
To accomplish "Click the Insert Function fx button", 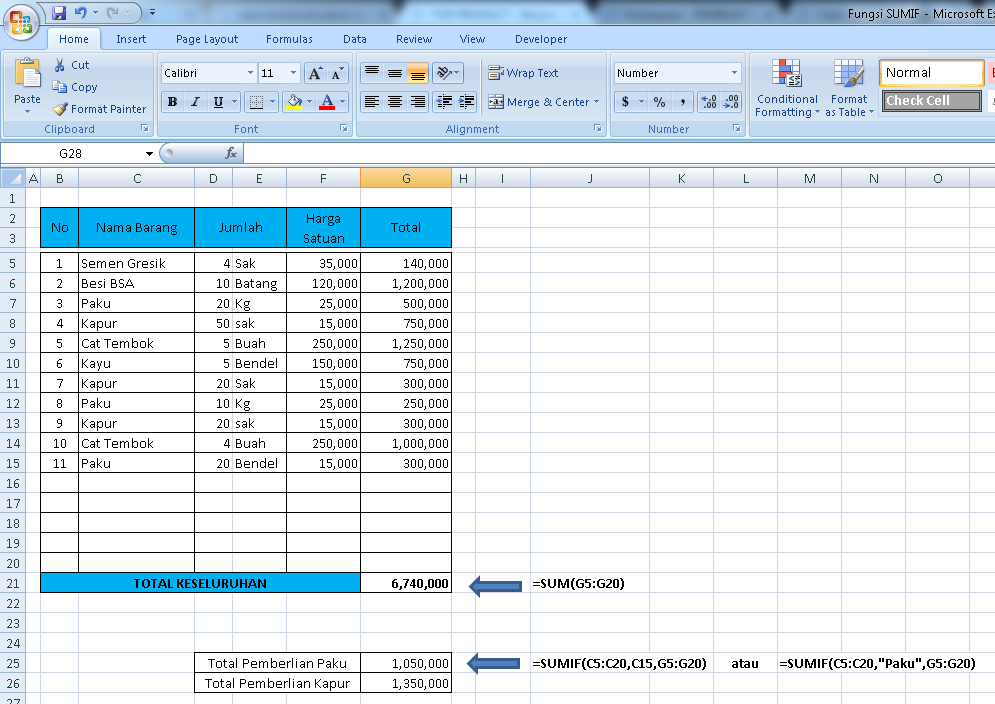I will click(231, 154).
